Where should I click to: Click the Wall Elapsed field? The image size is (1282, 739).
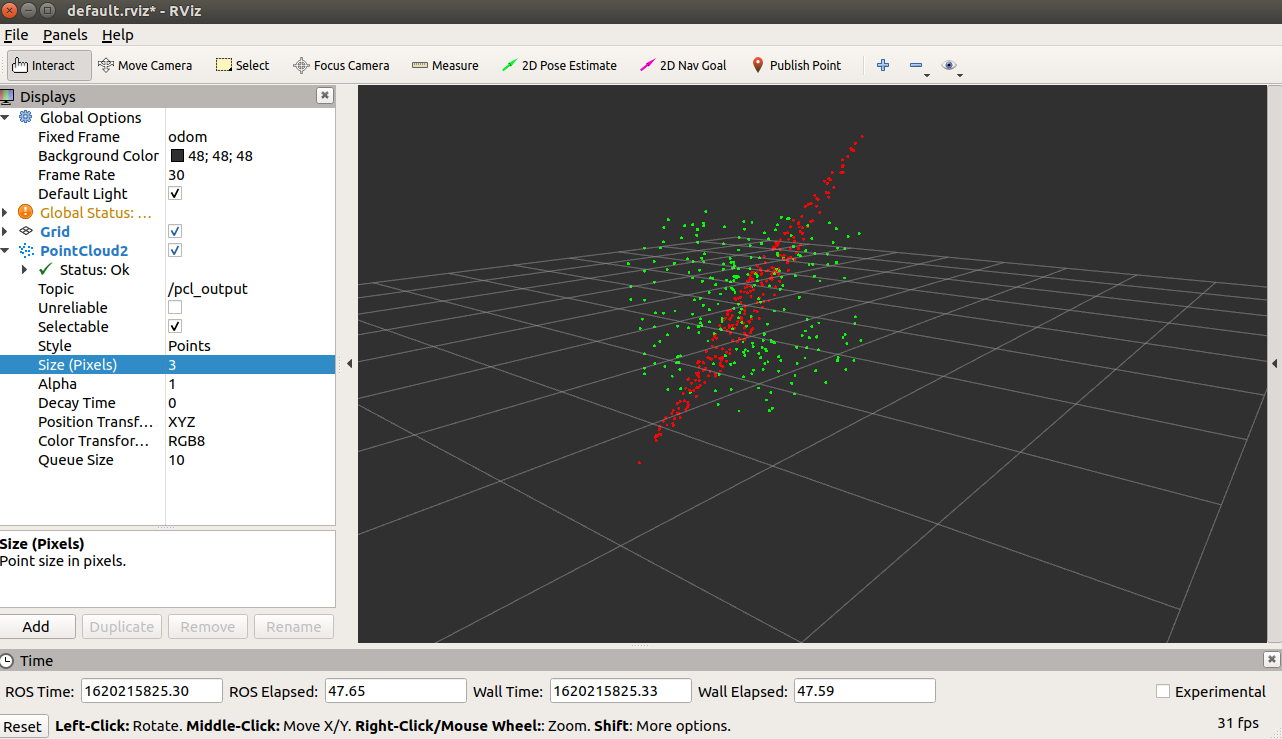click(x=865, y=691)
